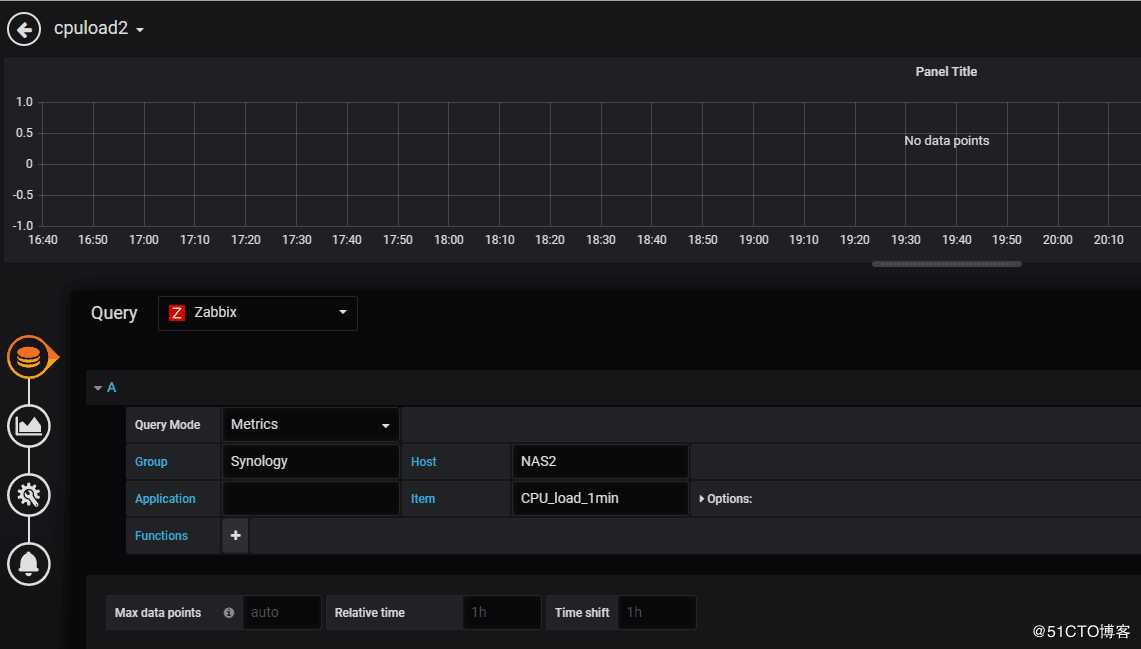Viewport: 1141px width, 649px height.
Task: Click the 1.0 y-axis label
Action: [x=24, y=102]
